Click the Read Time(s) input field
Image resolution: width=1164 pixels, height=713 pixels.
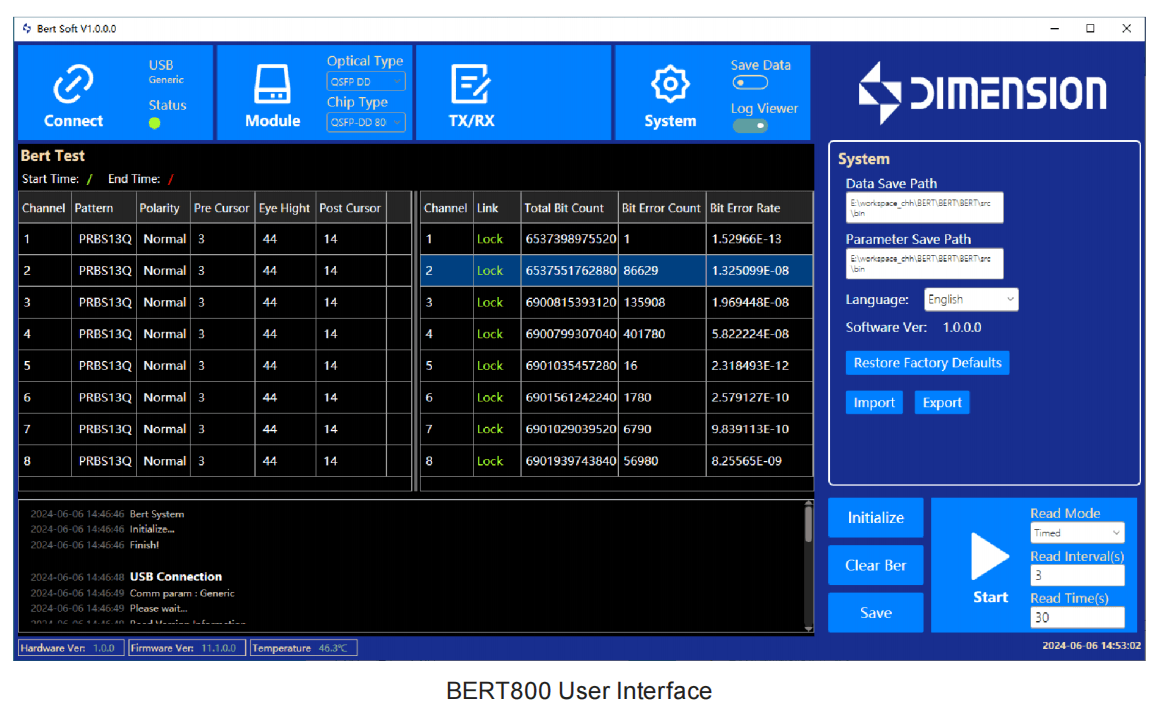point(1077,618)
